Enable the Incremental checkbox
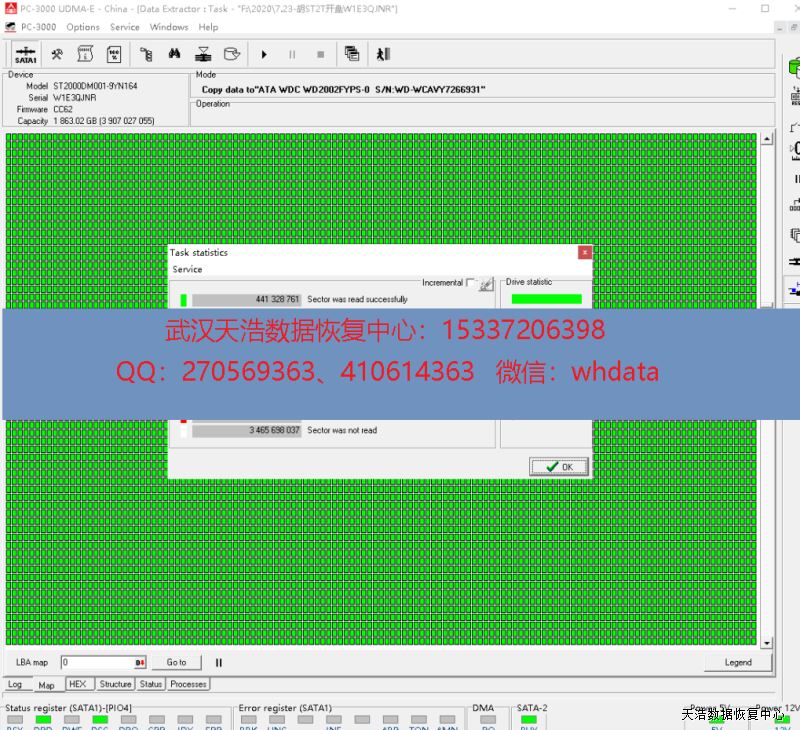800x730 pixels. click(x=471, y=283)
